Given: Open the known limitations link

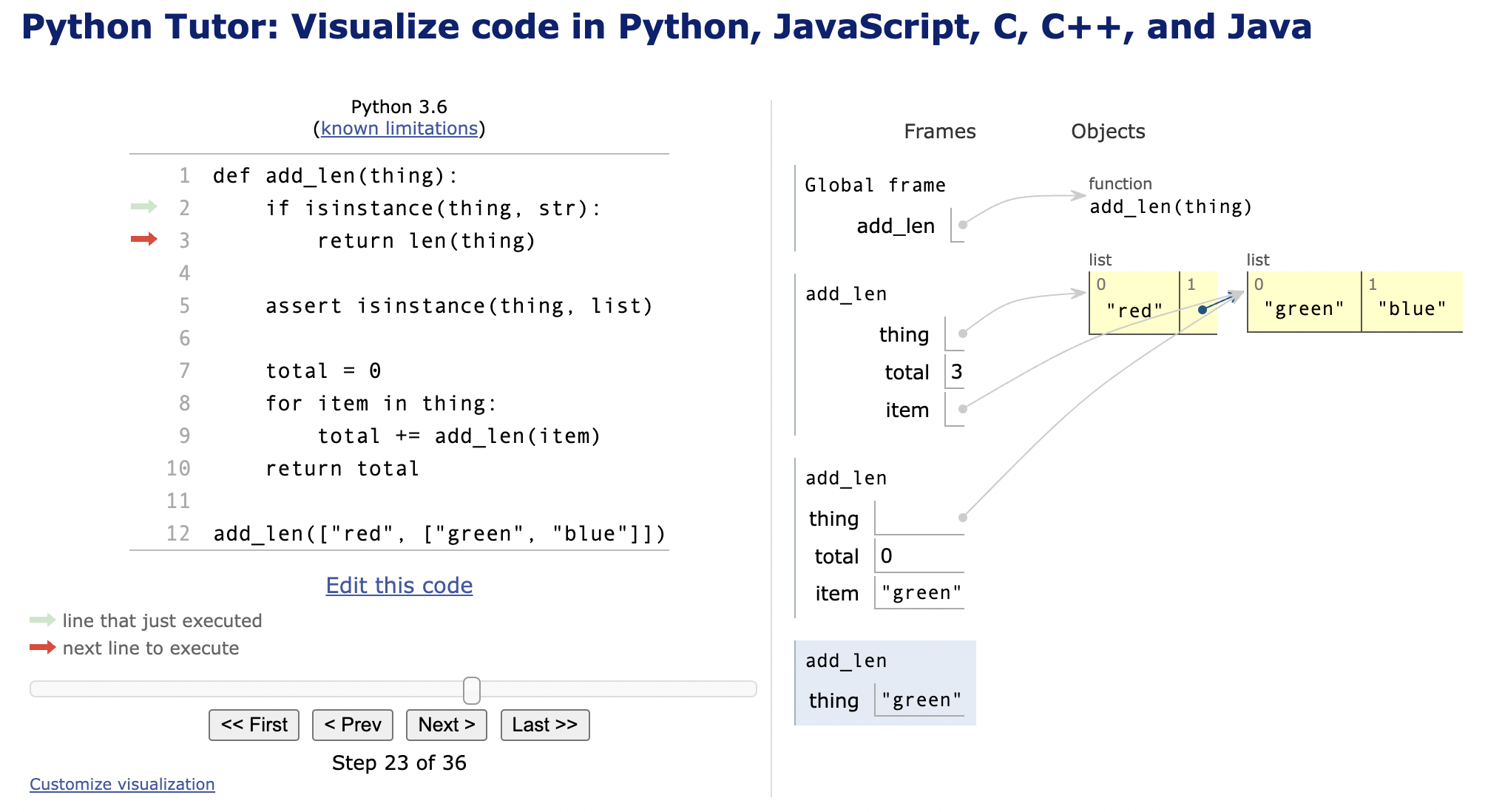Looking at the screenshot, I should click(x=399, y=128).
